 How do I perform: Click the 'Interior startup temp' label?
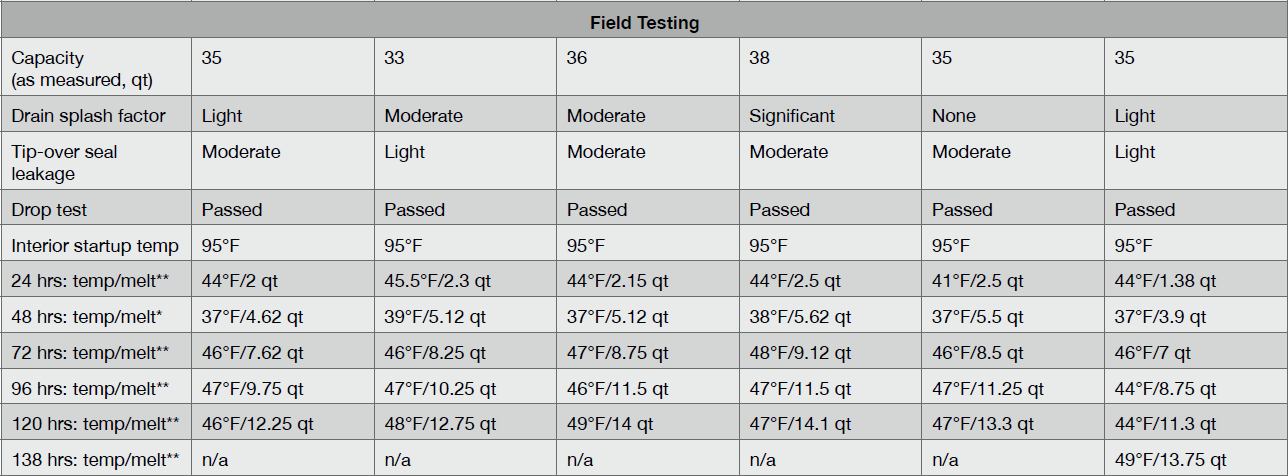[95, 246]
